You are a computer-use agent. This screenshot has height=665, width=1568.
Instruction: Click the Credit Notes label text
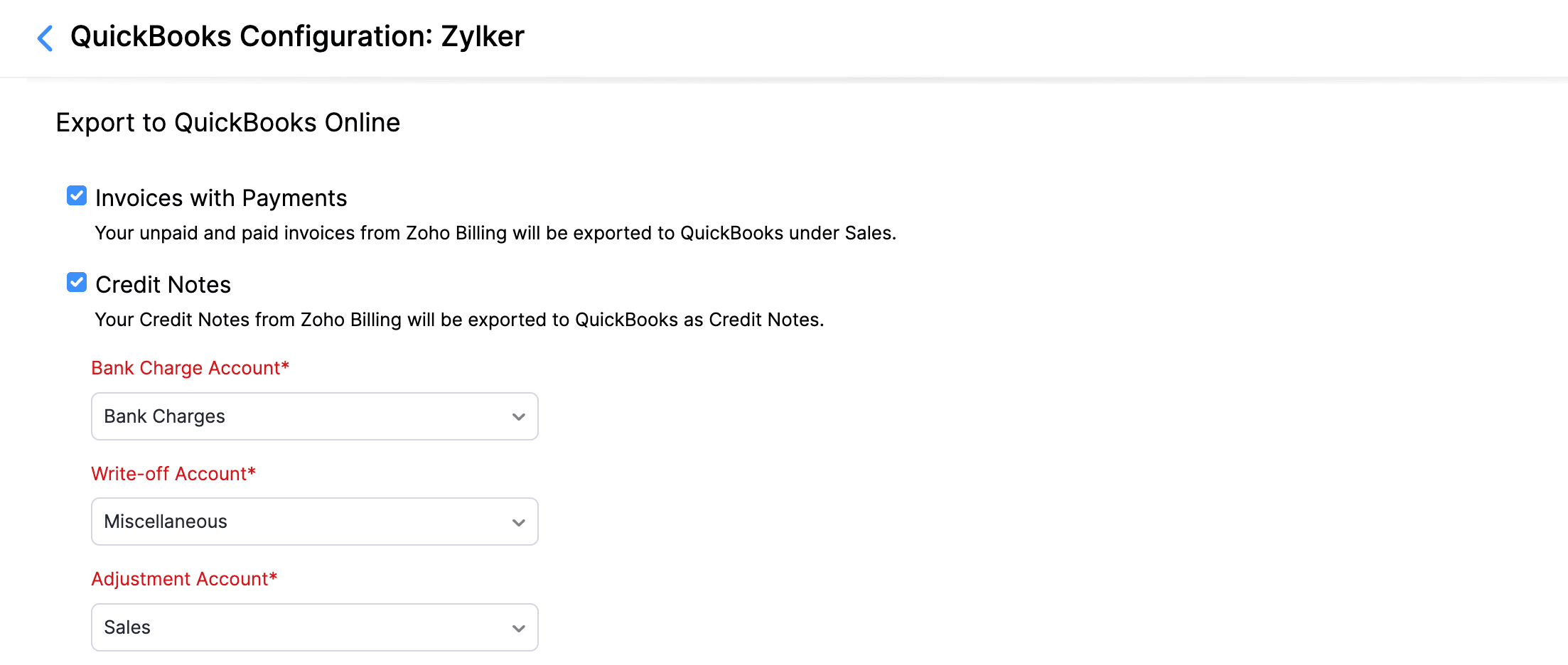(163, 283)
